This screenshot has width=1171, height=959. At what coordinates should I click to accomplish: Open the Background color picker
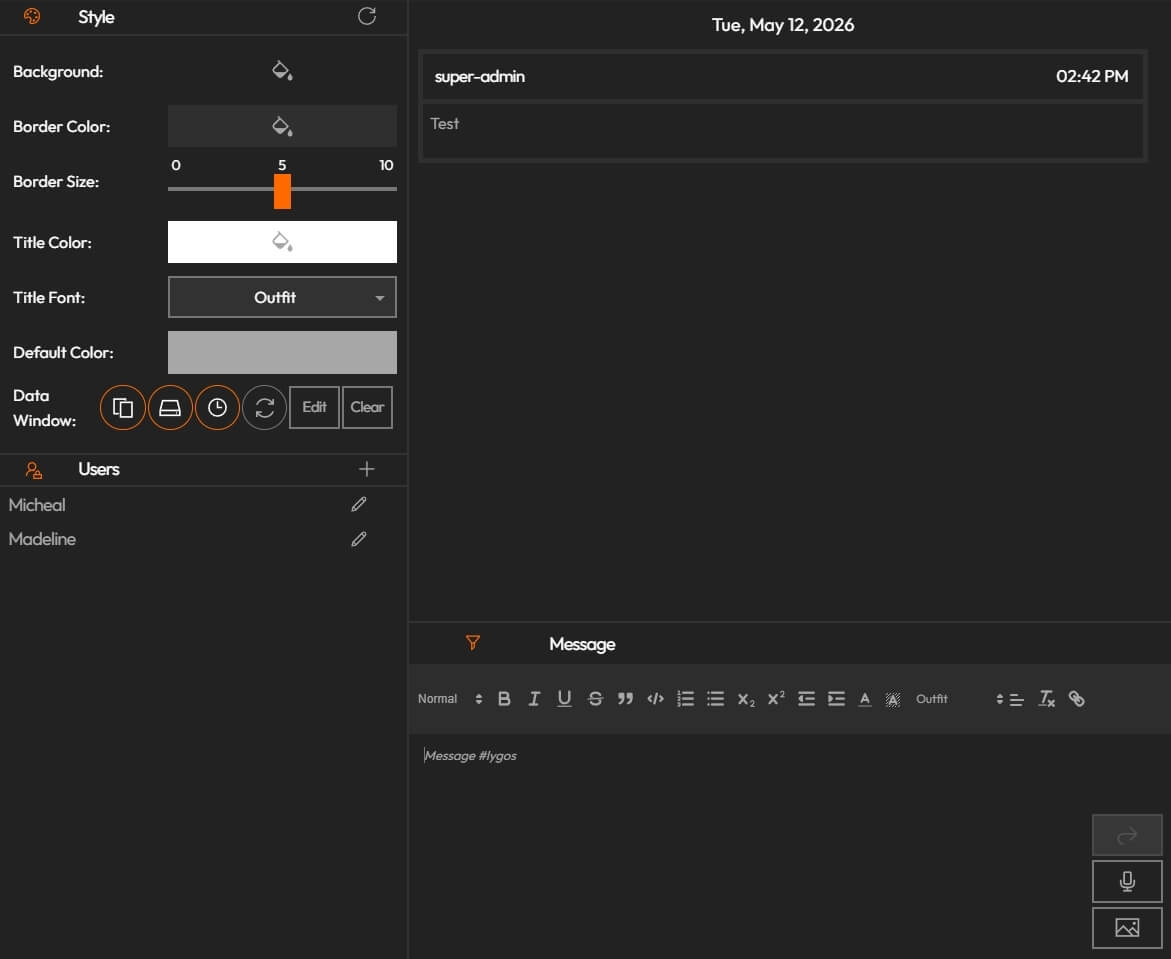282,71
